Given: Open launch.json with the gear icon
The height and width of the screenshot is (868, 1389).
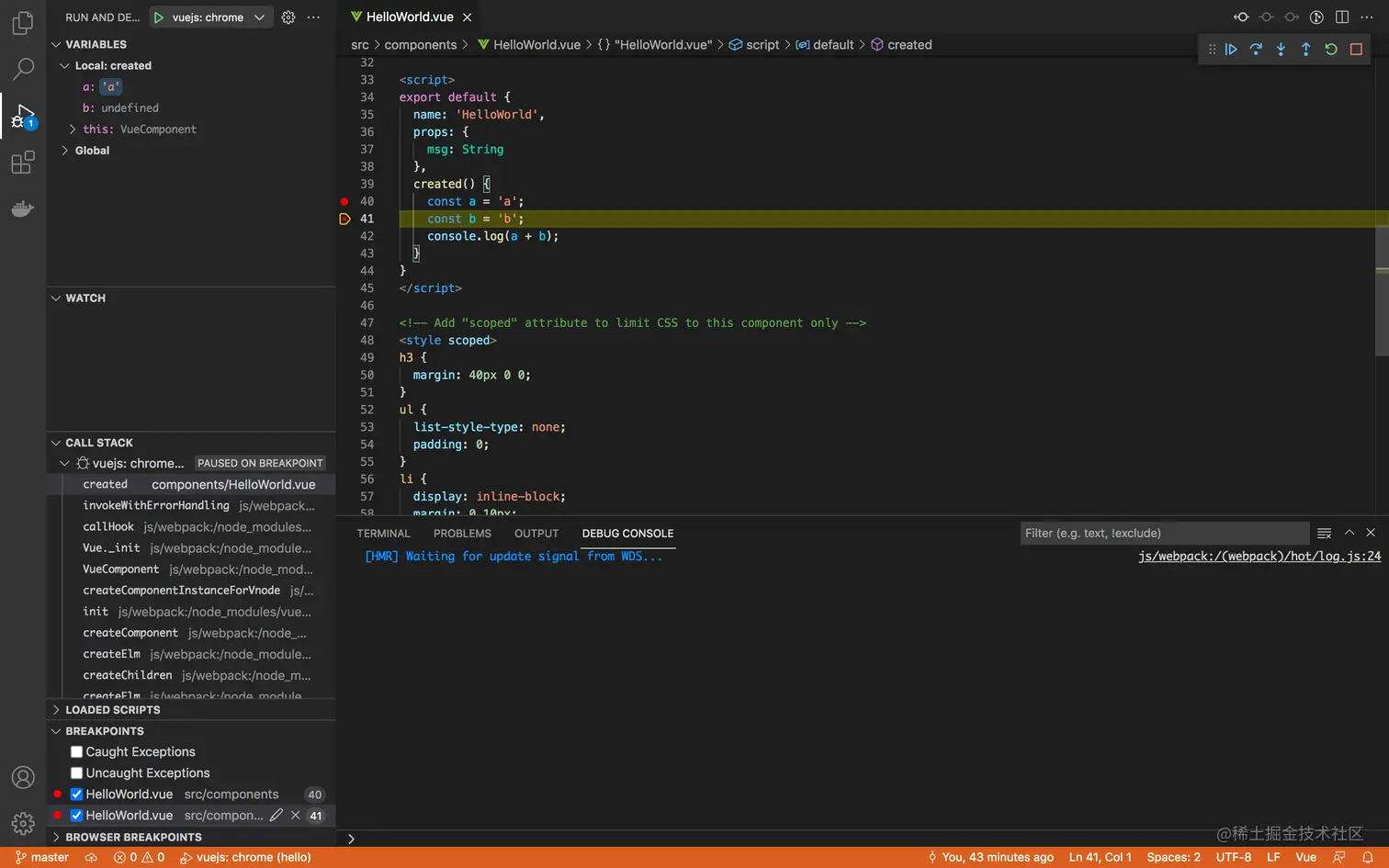Looking at the screenshot, I should tap(288, 17).
